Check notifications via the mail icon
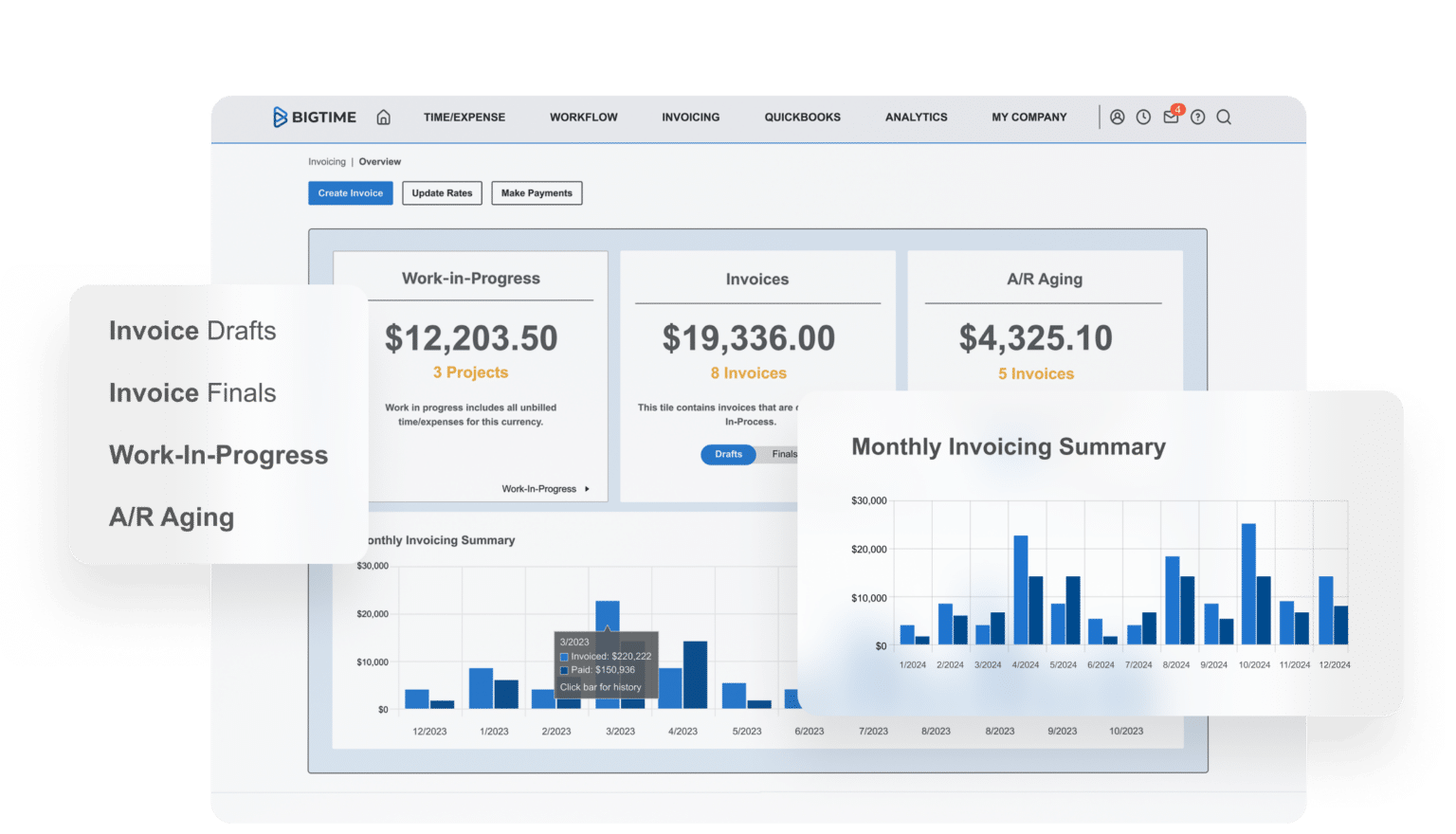 [x=1171, y=118]
